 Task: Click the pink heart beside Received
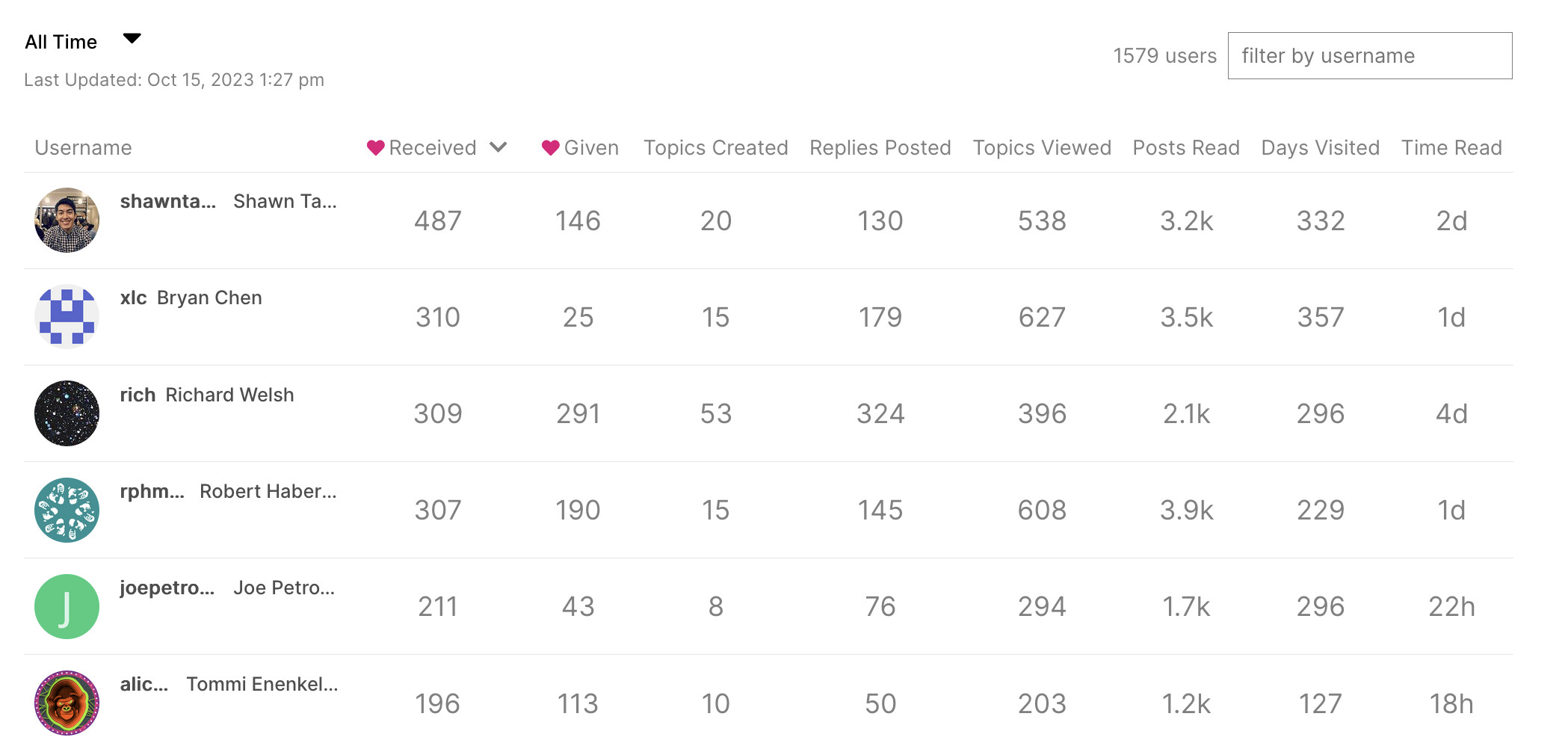(375, 148)
